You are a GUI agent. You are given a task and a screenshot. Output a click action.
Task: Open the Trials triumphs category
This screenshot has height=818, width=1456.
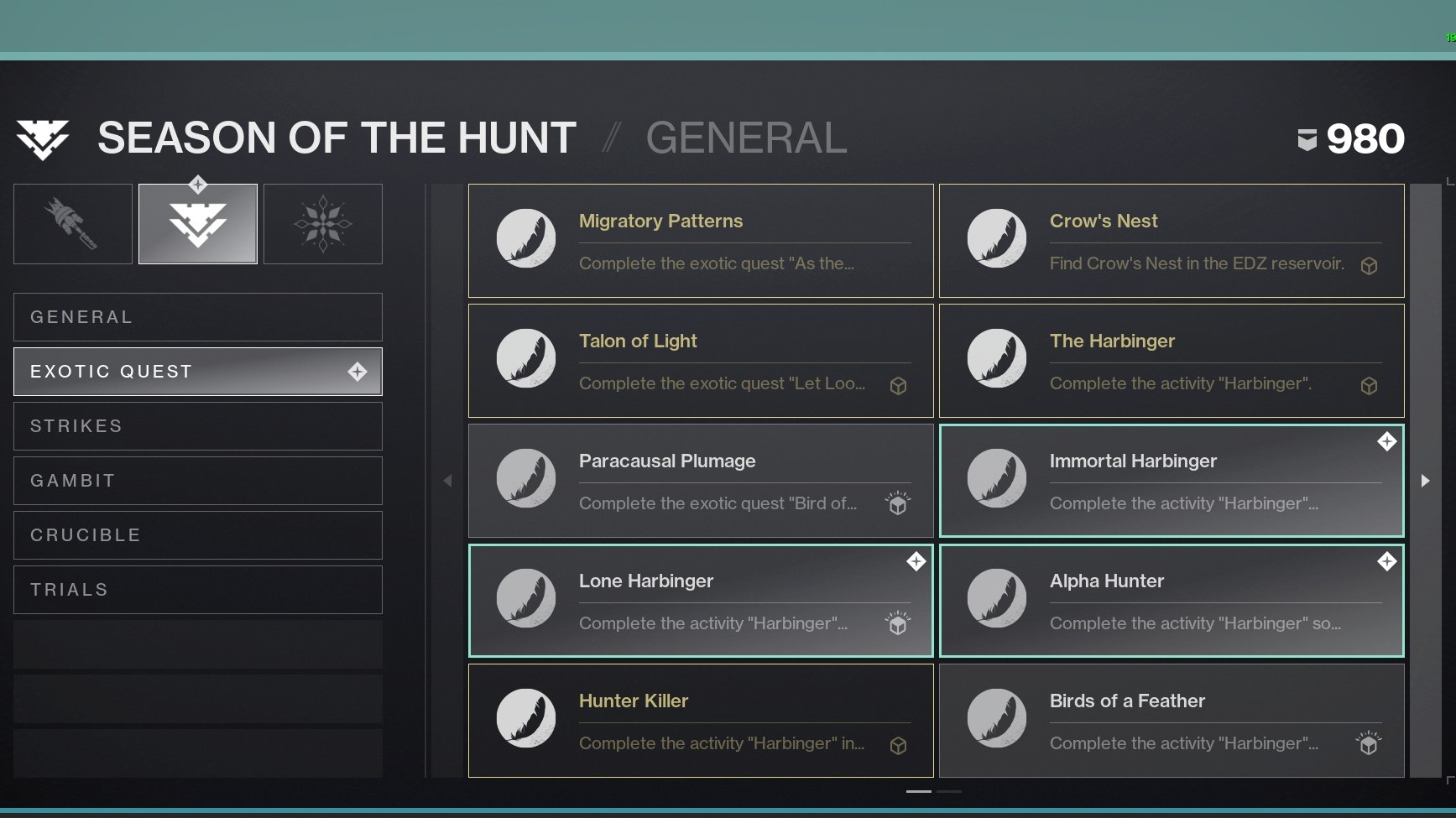198,590
